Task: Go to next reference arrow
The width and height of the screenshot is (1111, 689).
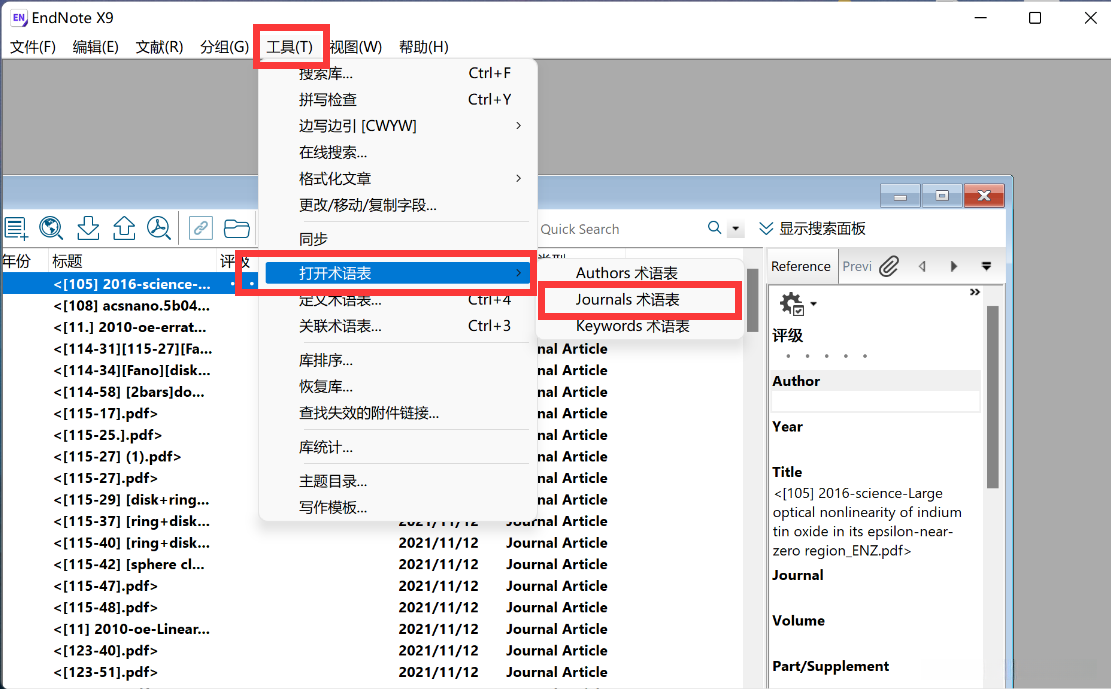Action: coord(954,267)
